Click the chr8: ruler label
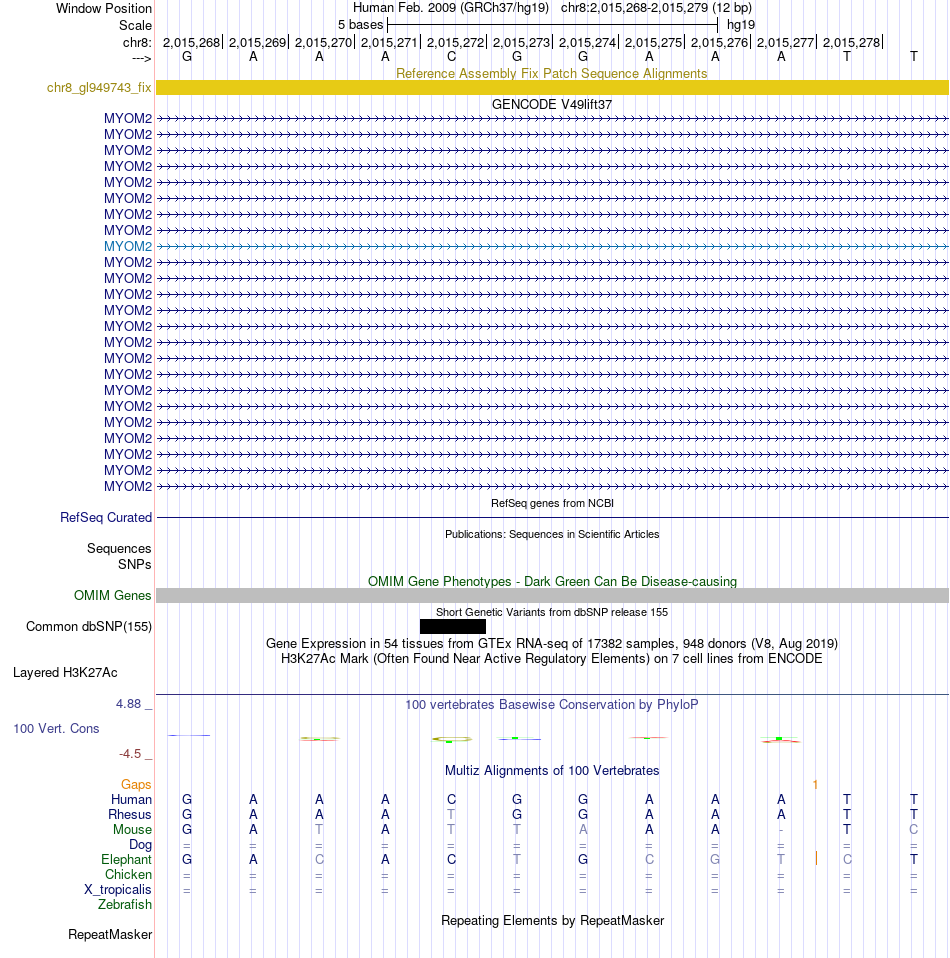 click(137, 42)
